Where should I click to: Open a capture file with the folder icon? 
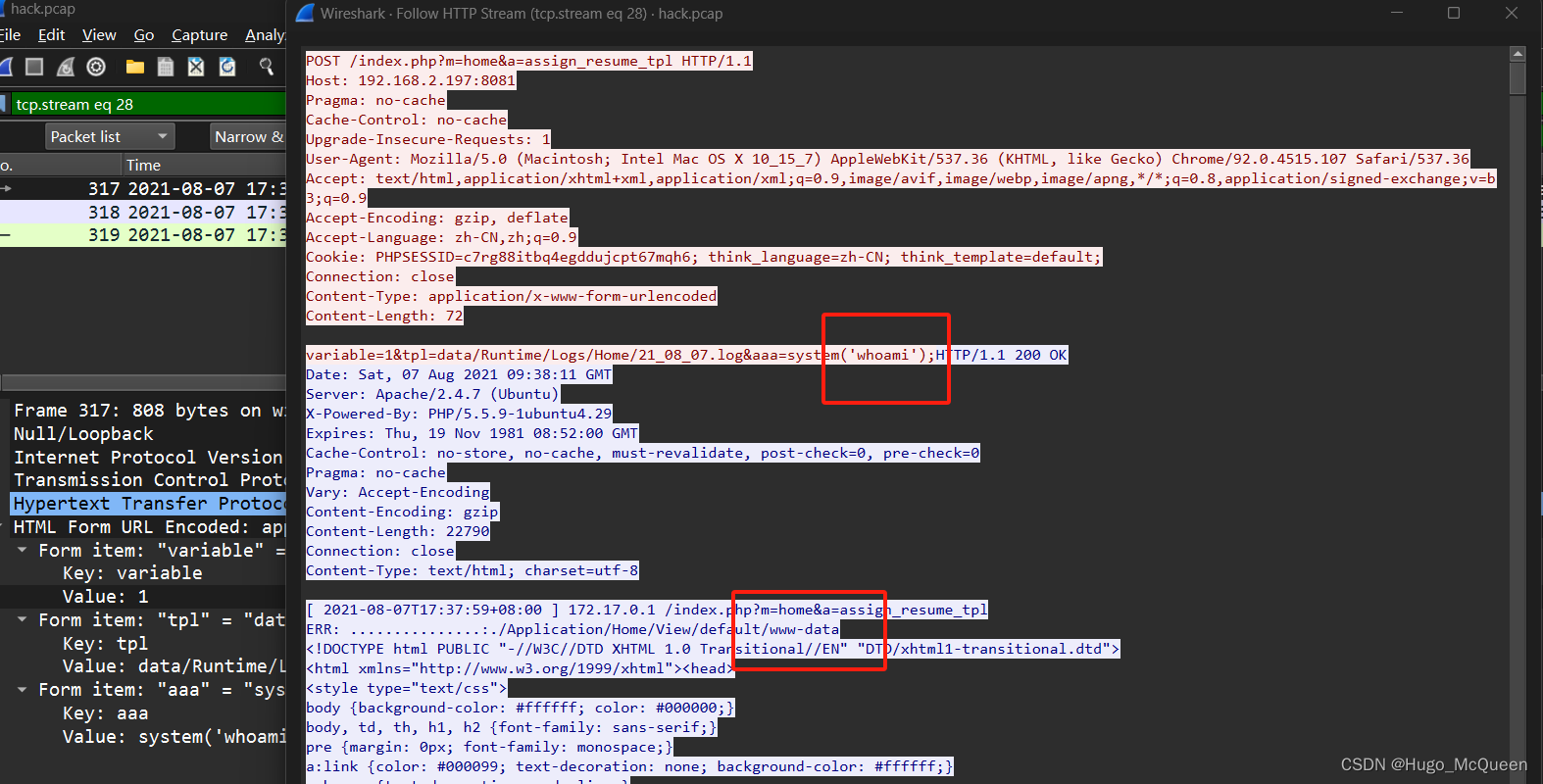pos(135,67)
